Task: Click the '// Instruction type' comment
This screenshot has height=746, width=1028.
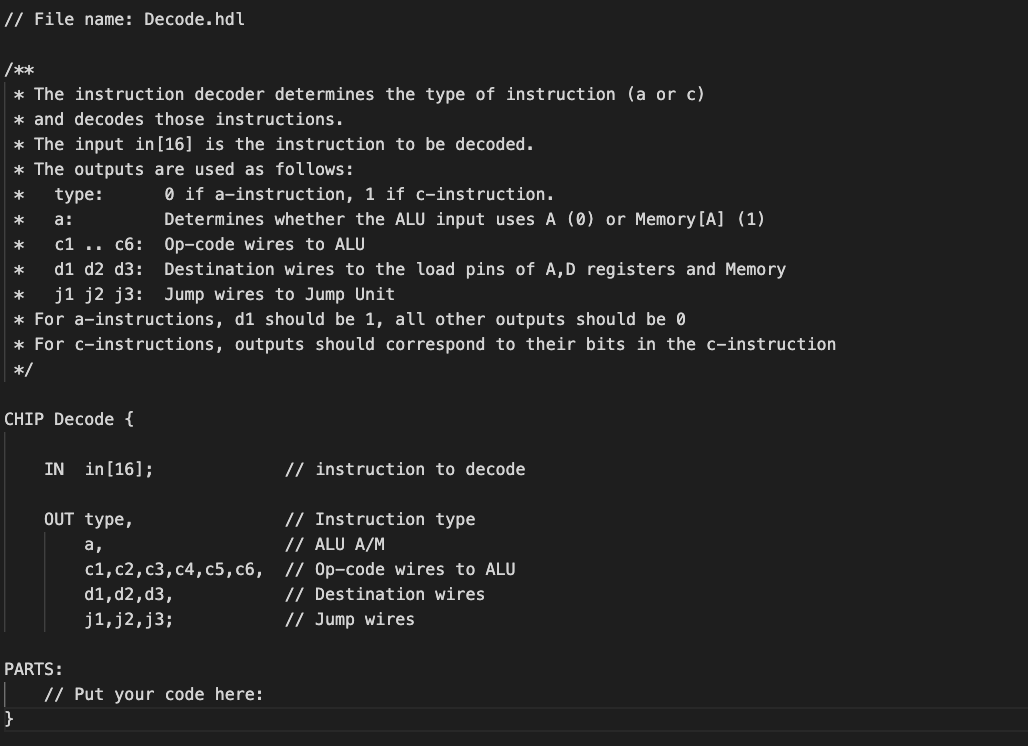Action: tap(380, 519)
